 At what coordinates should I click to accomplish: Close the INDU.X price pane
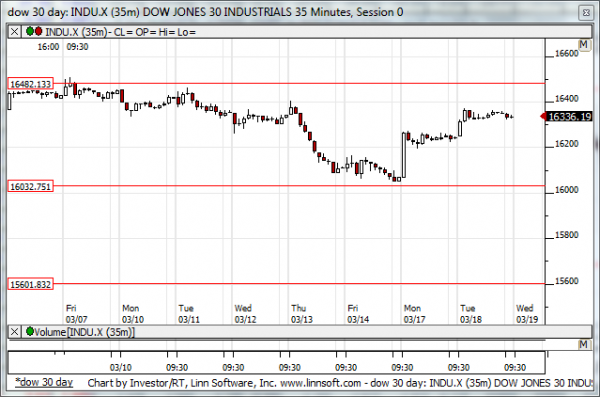(14, 32)
